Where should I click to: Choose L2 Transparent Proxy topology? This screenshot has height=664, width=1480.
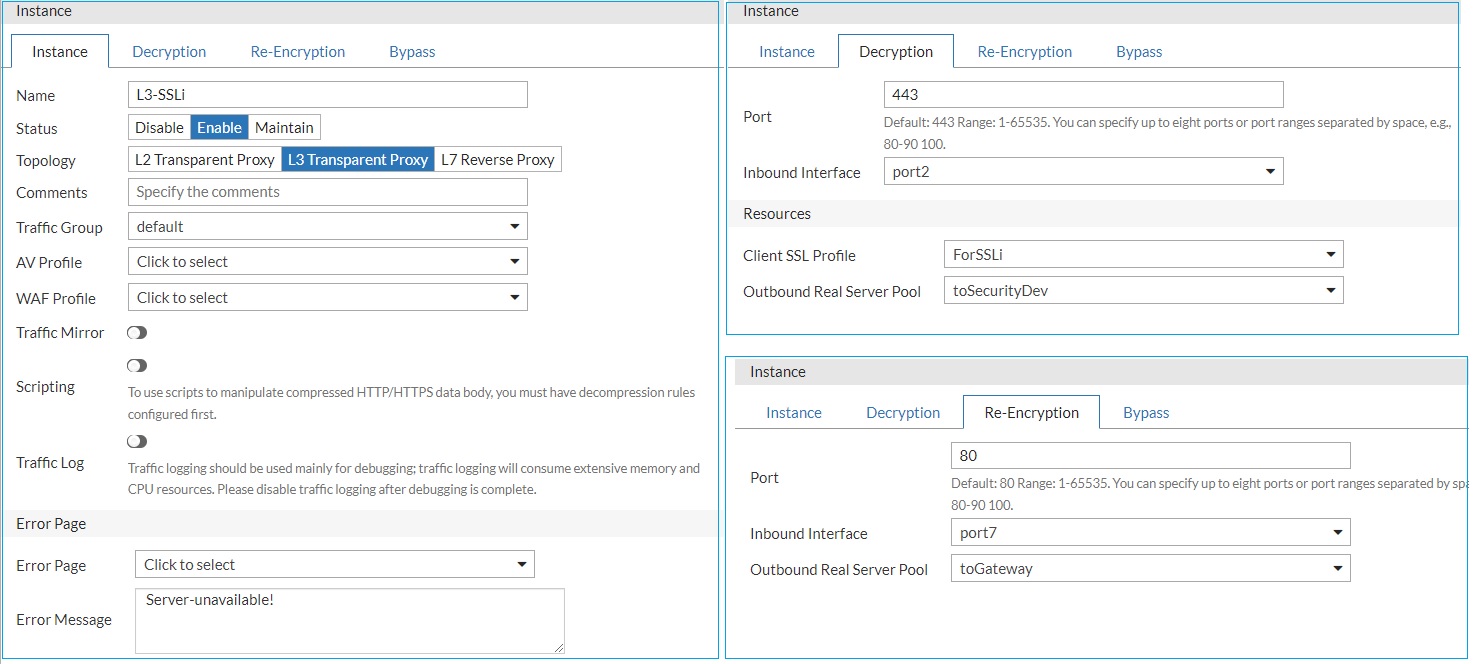click(205, 160)
